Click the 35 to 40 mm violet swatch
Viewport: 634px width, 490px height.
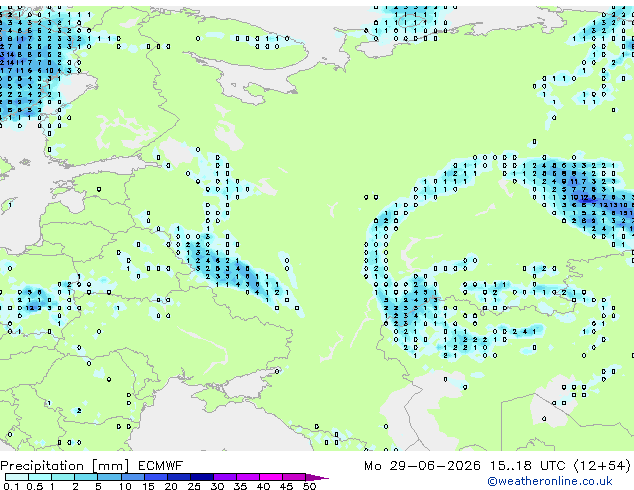point(247,477)
